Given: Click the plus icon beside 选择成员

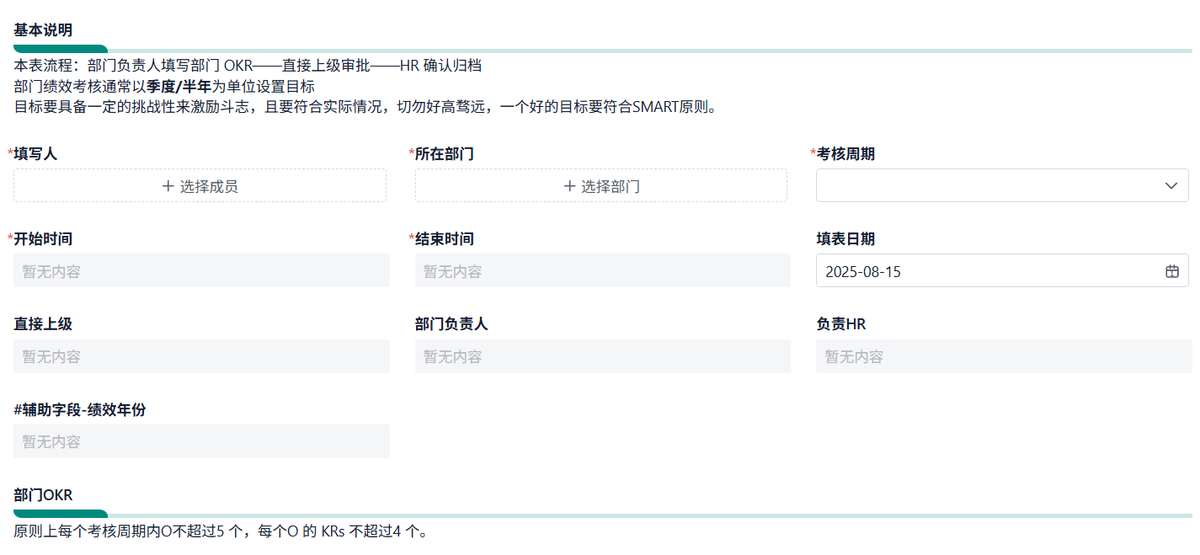Looking at the screenshot, I should (x=168, y=186).
